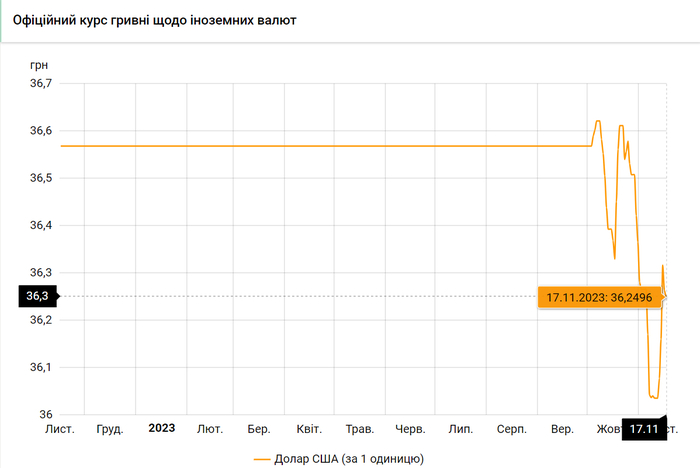The width and height of the screenshot is (700, 468).
Task: Select the Трав. month axis label
Action: 359,429
